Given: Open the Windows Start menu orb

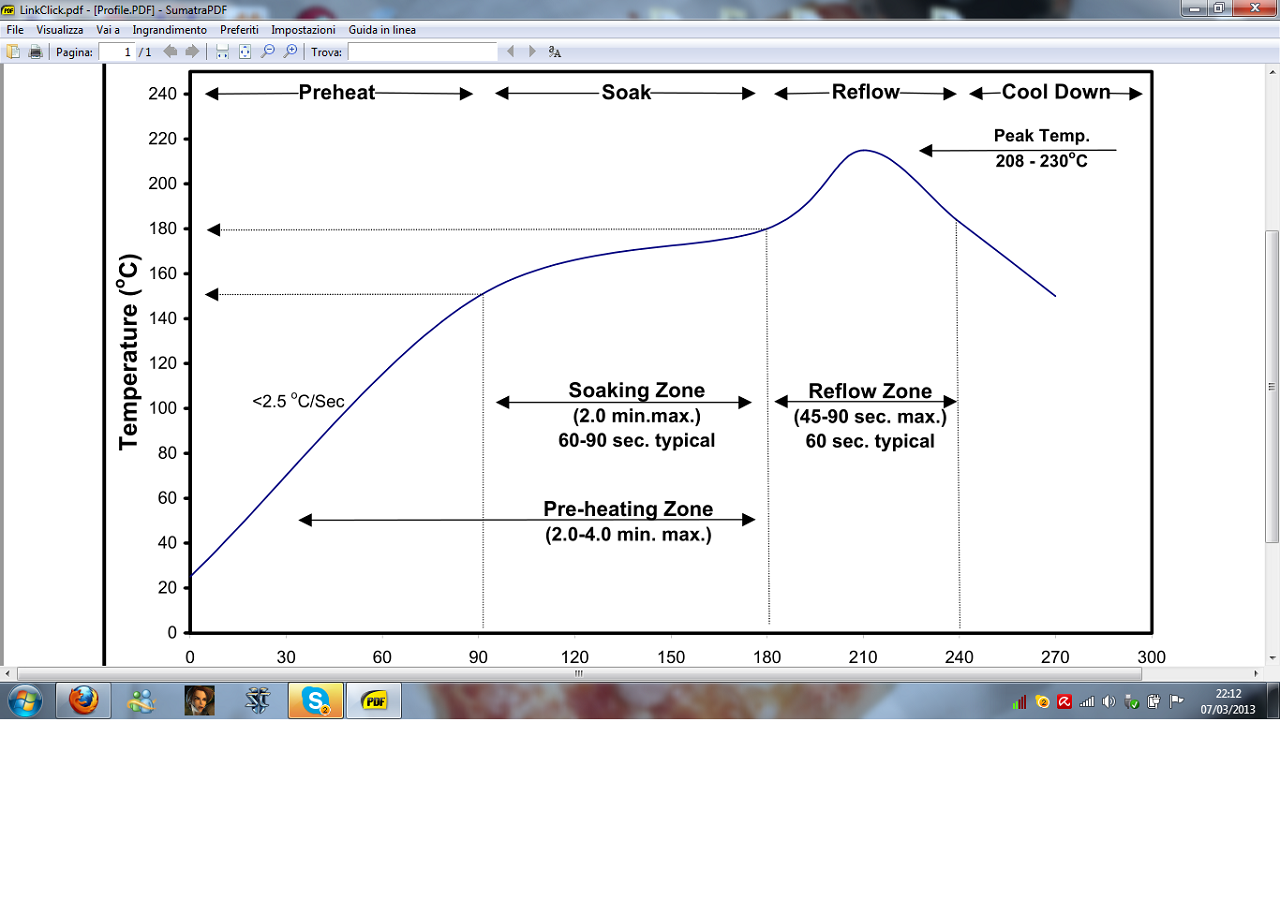Looking at the screenshot, I should pos(25,701).
